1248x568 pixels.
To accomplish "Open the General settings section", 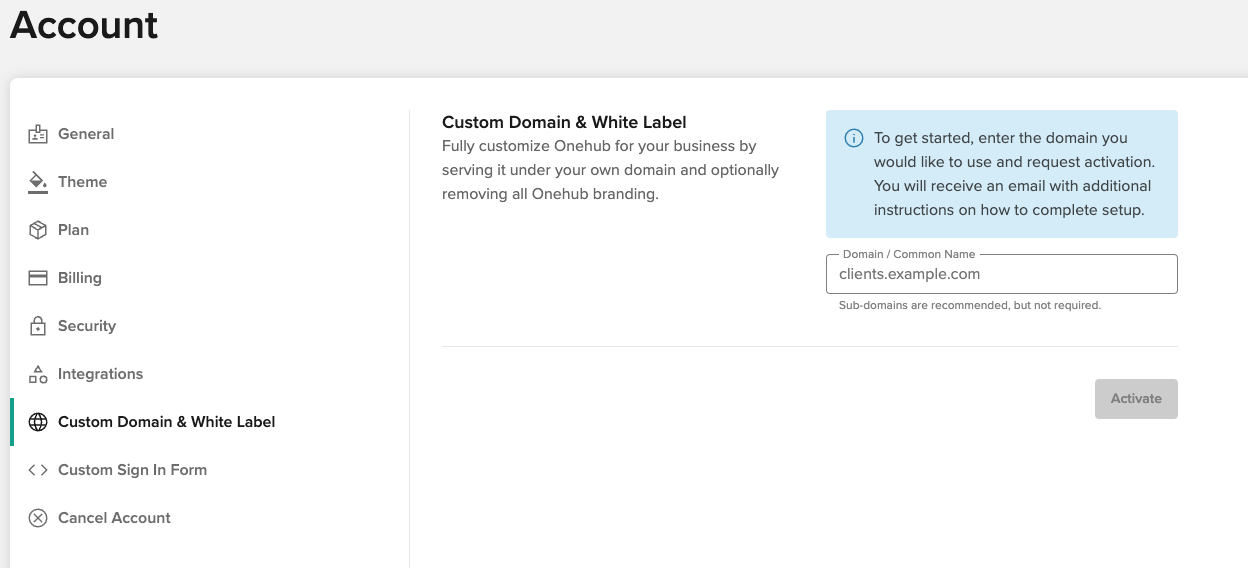I will point(86,134).
